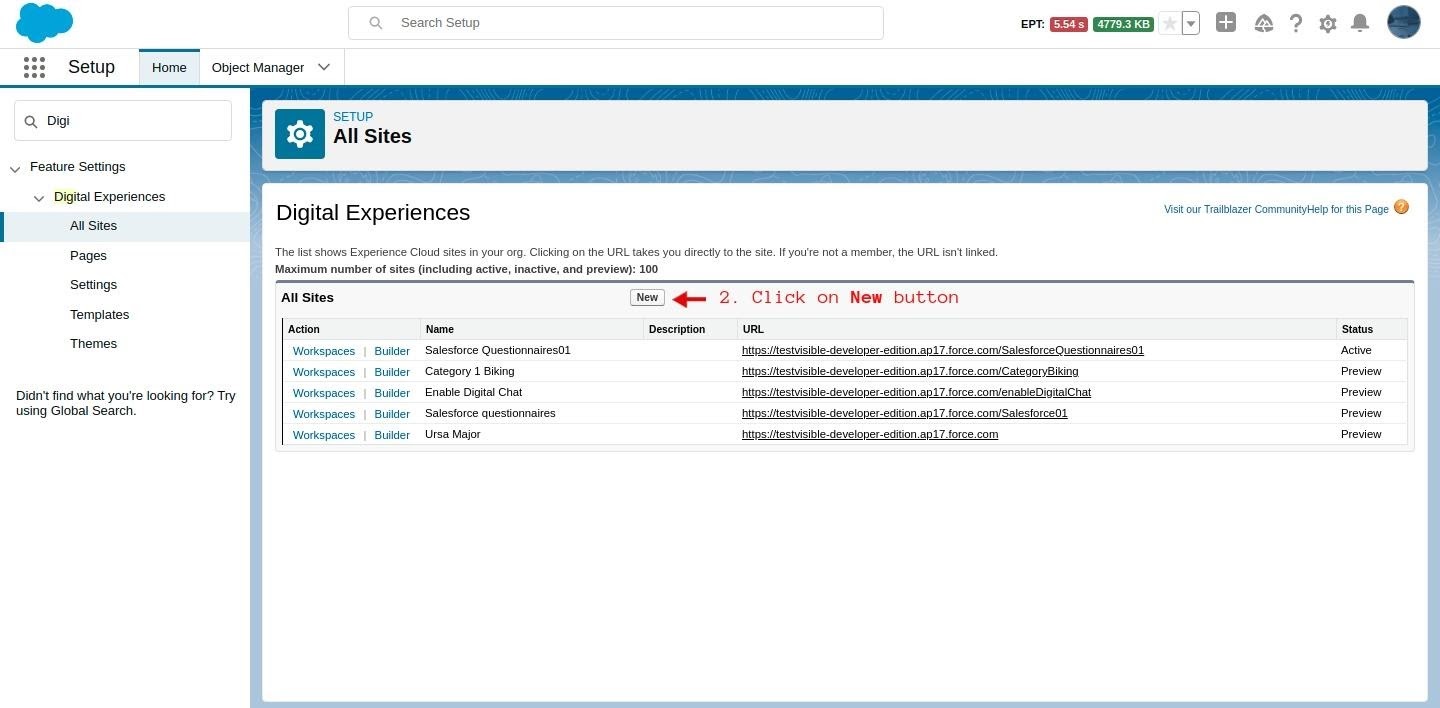
Task: Click the Active status cell
Action: click(x=1356, y=350)
